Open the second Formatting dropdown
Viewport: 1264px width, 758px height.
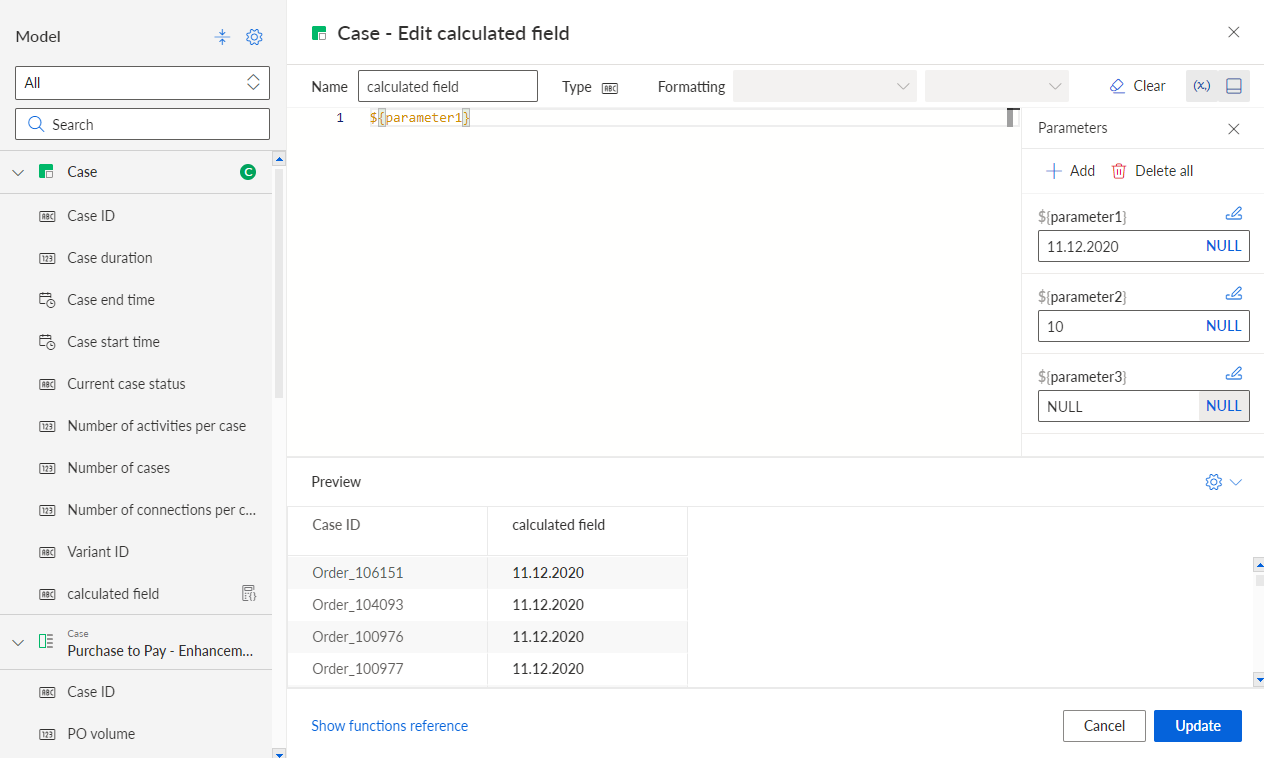click(x=997, y=86)
